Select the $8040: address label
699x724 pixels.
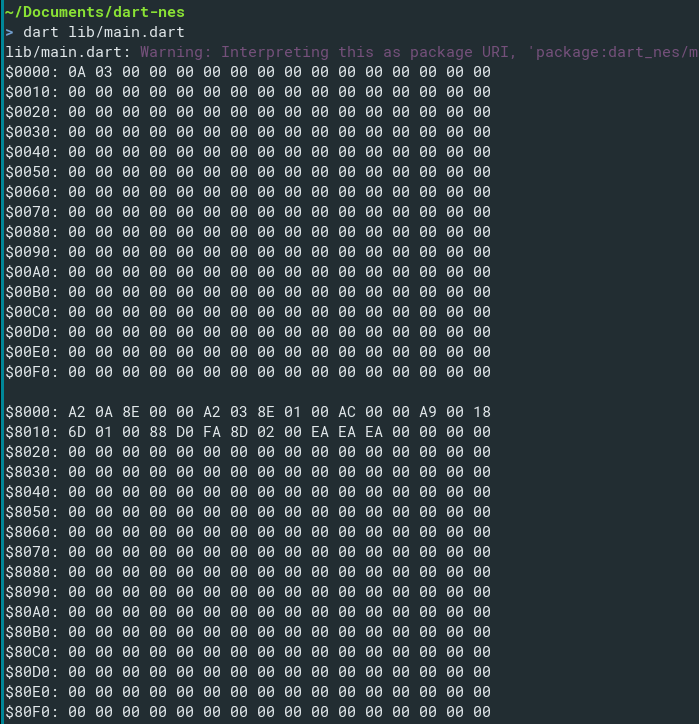pos(32,492)
